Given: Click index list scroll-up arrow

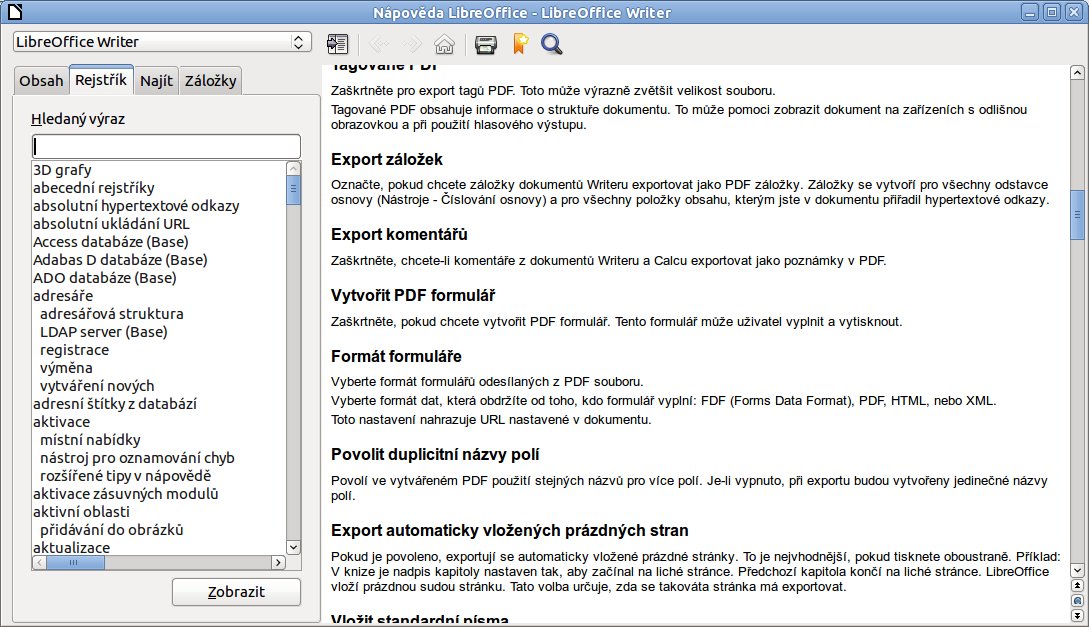Looking at the screenshot, I should coord(294,169).
